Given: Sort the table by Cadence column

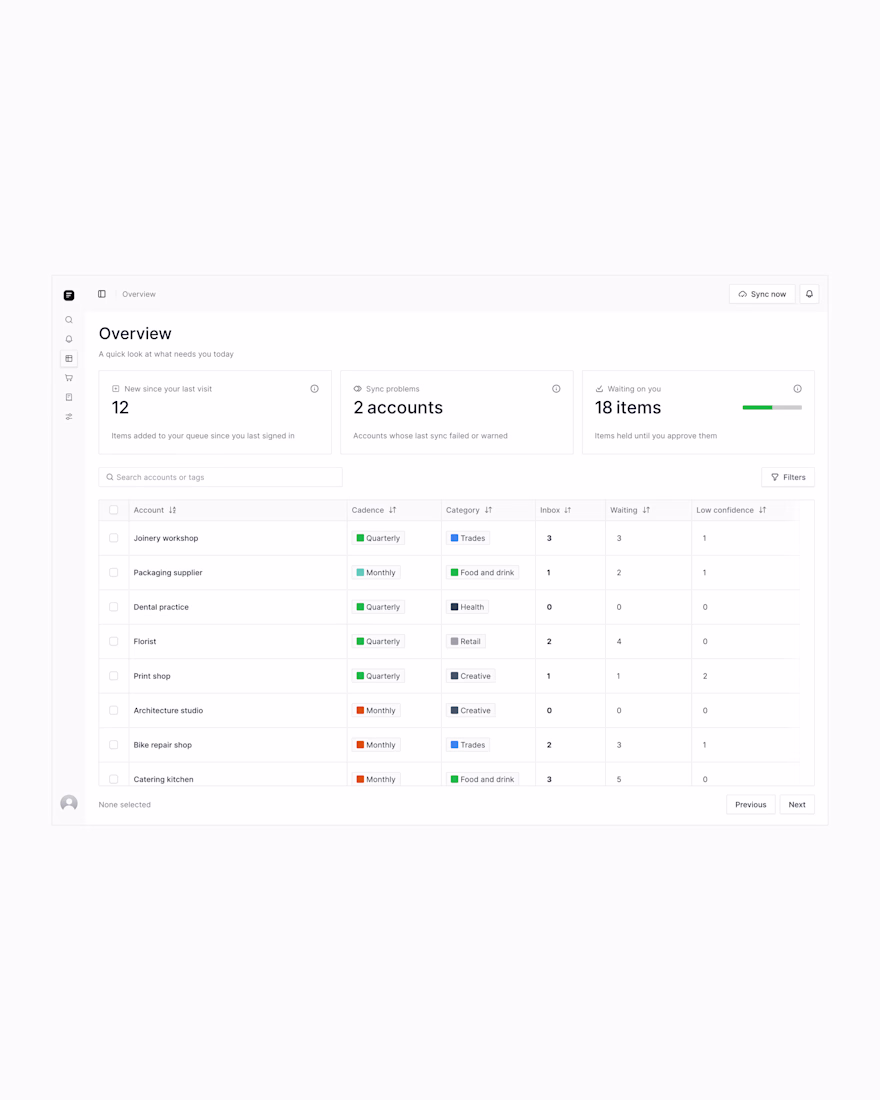Looking at the screenshot, I should coord(392,510).
